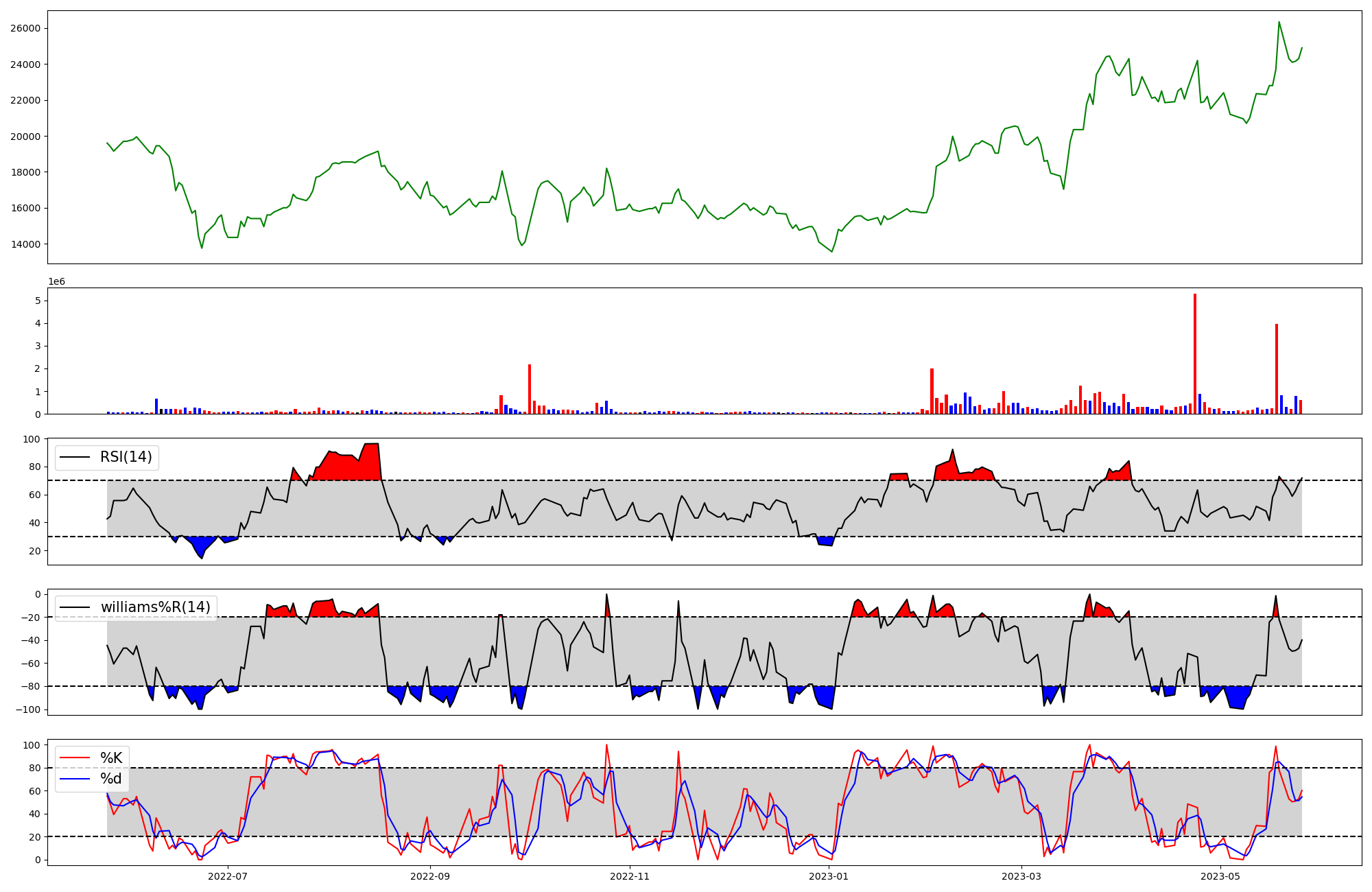This screenshot has width=1372, height=892.
Task: Click the blue %d legend line
Action: tap(75, 779)
